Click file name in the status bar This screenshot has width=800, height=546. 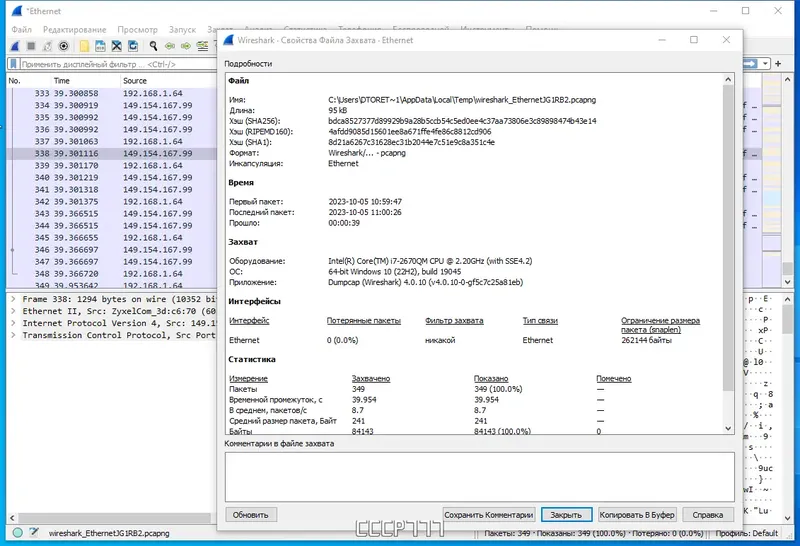(x=109, y=533)
